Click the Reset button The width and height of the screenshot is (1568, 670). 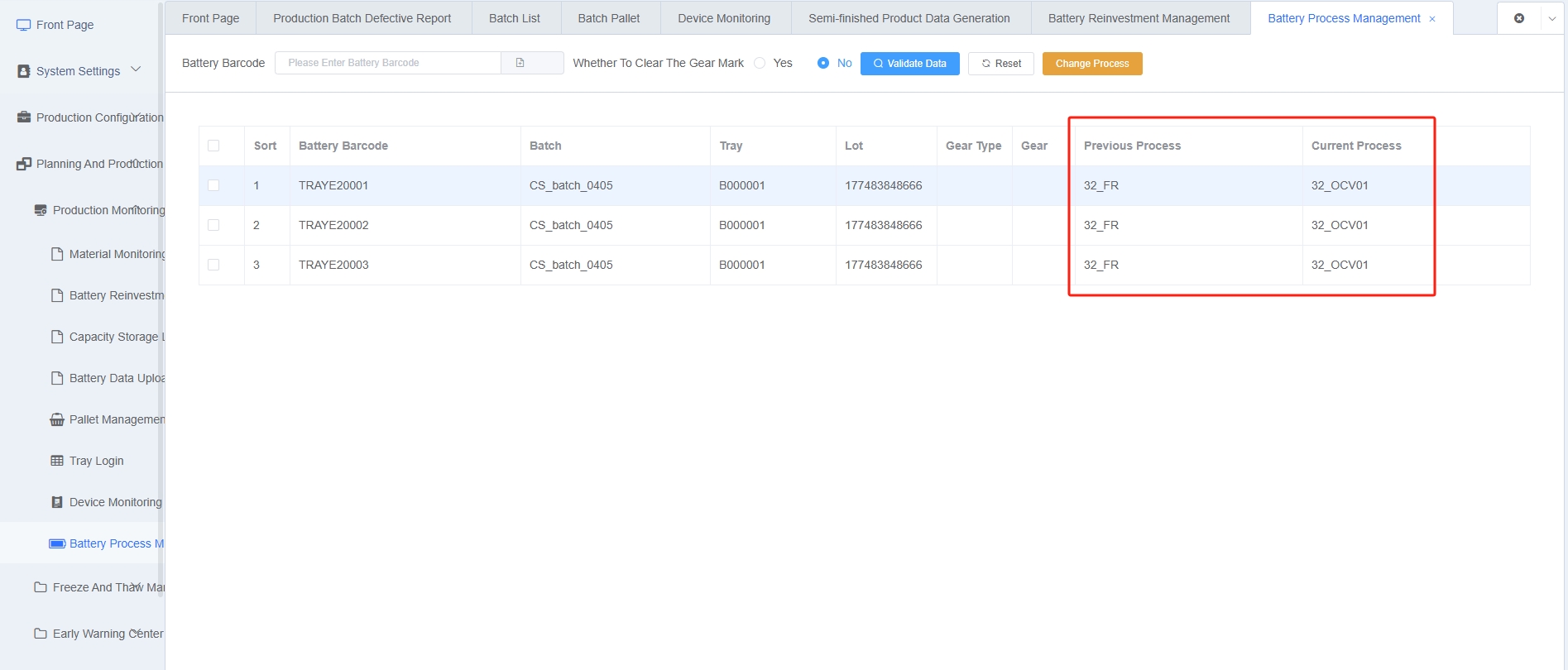(1001, 64)
